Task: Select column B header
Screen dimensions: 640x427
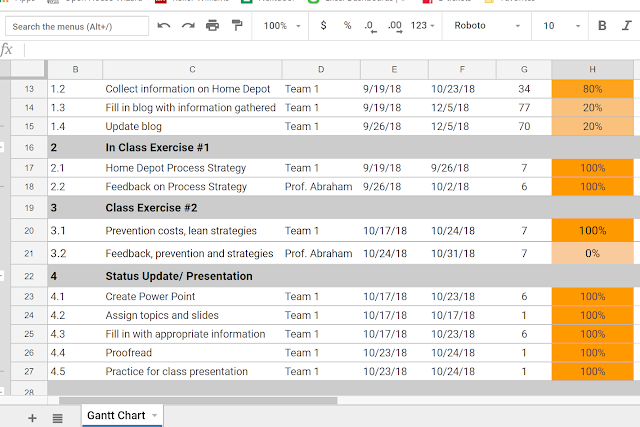Action: coord(75,70)
